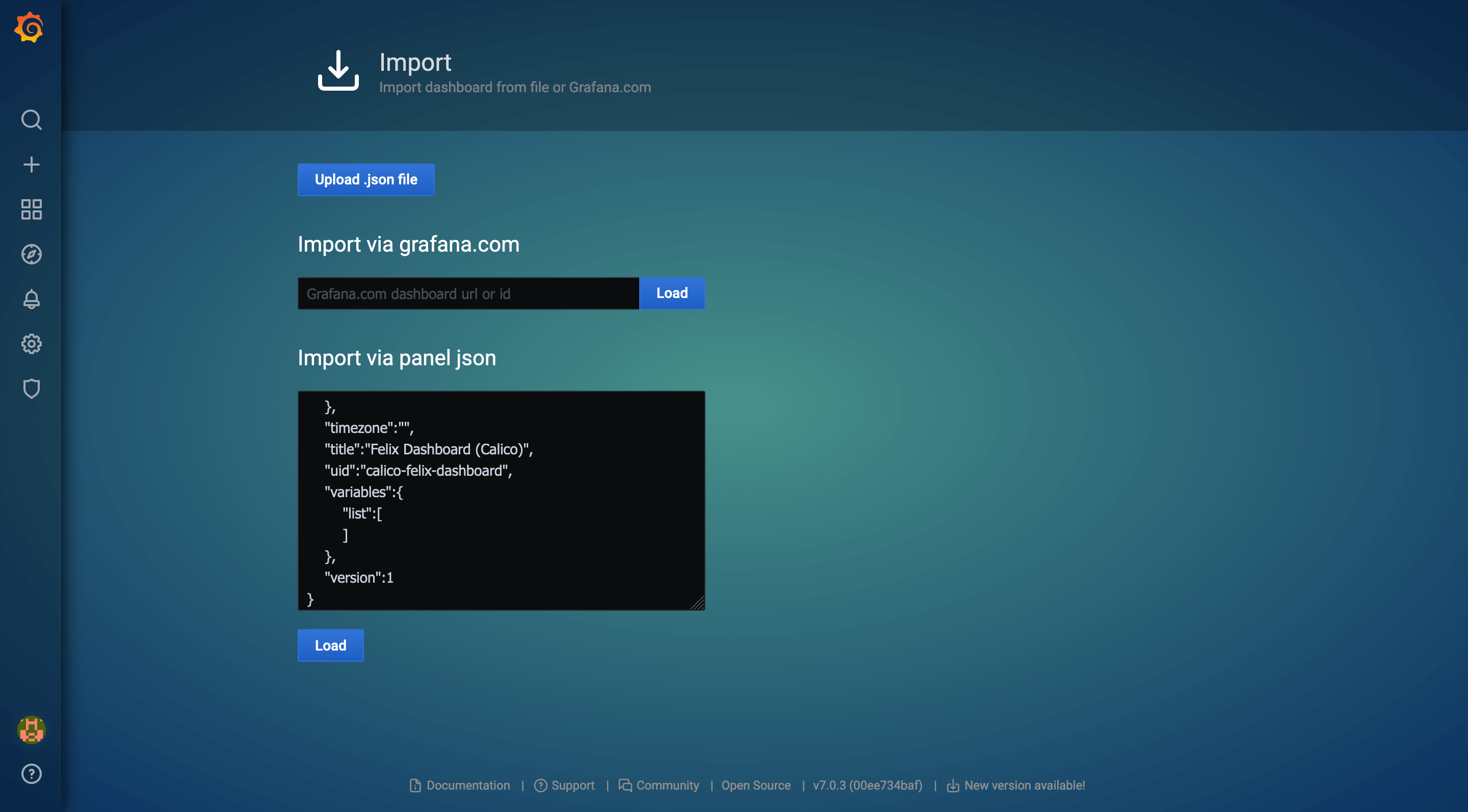Open the Dashboards grid icon

tap(31, 209)
